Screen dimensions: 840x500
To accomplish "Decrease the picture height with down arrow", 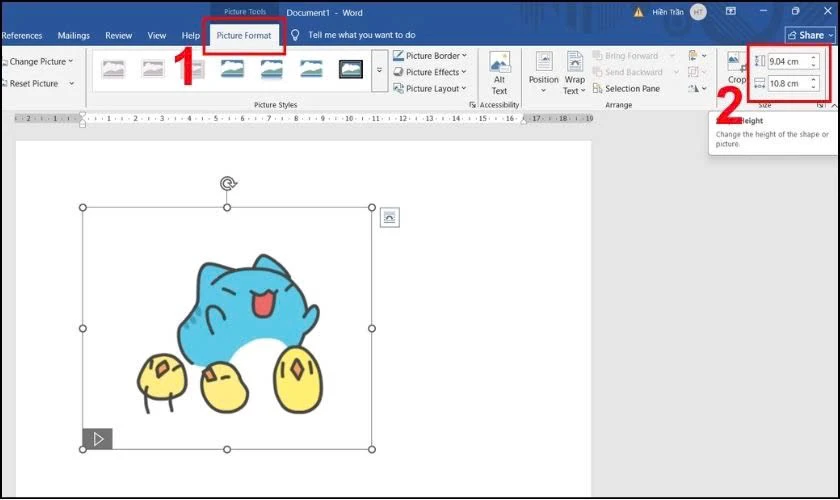I will [814, 65].
